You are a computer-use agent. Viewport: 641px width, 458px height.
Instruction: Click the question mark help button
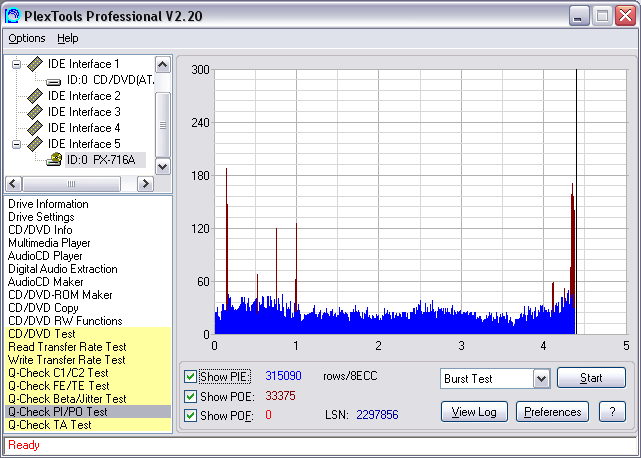tap(612, 411)
